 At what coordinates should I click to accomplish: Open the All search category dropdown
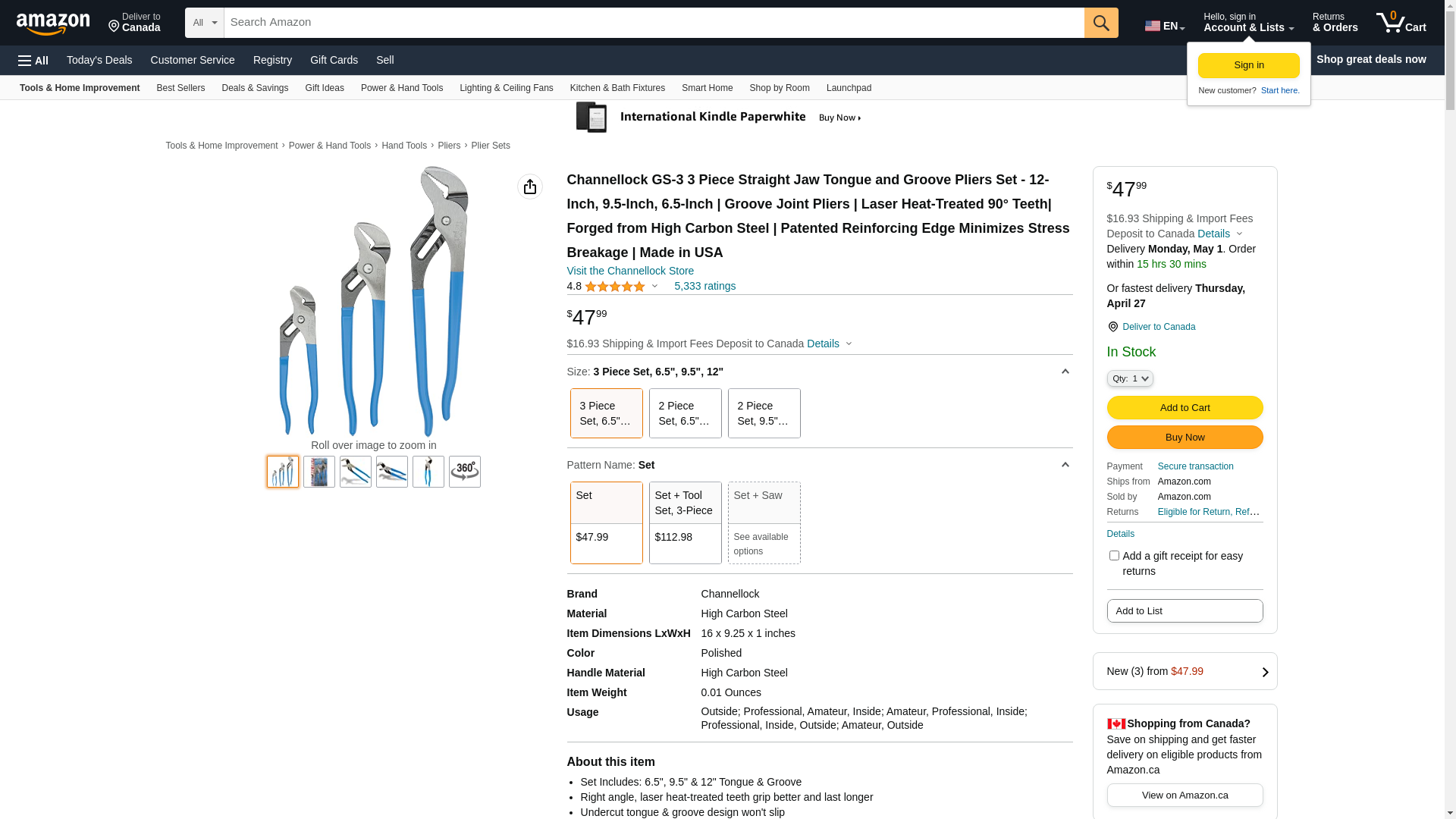click(x=205, y=23)
